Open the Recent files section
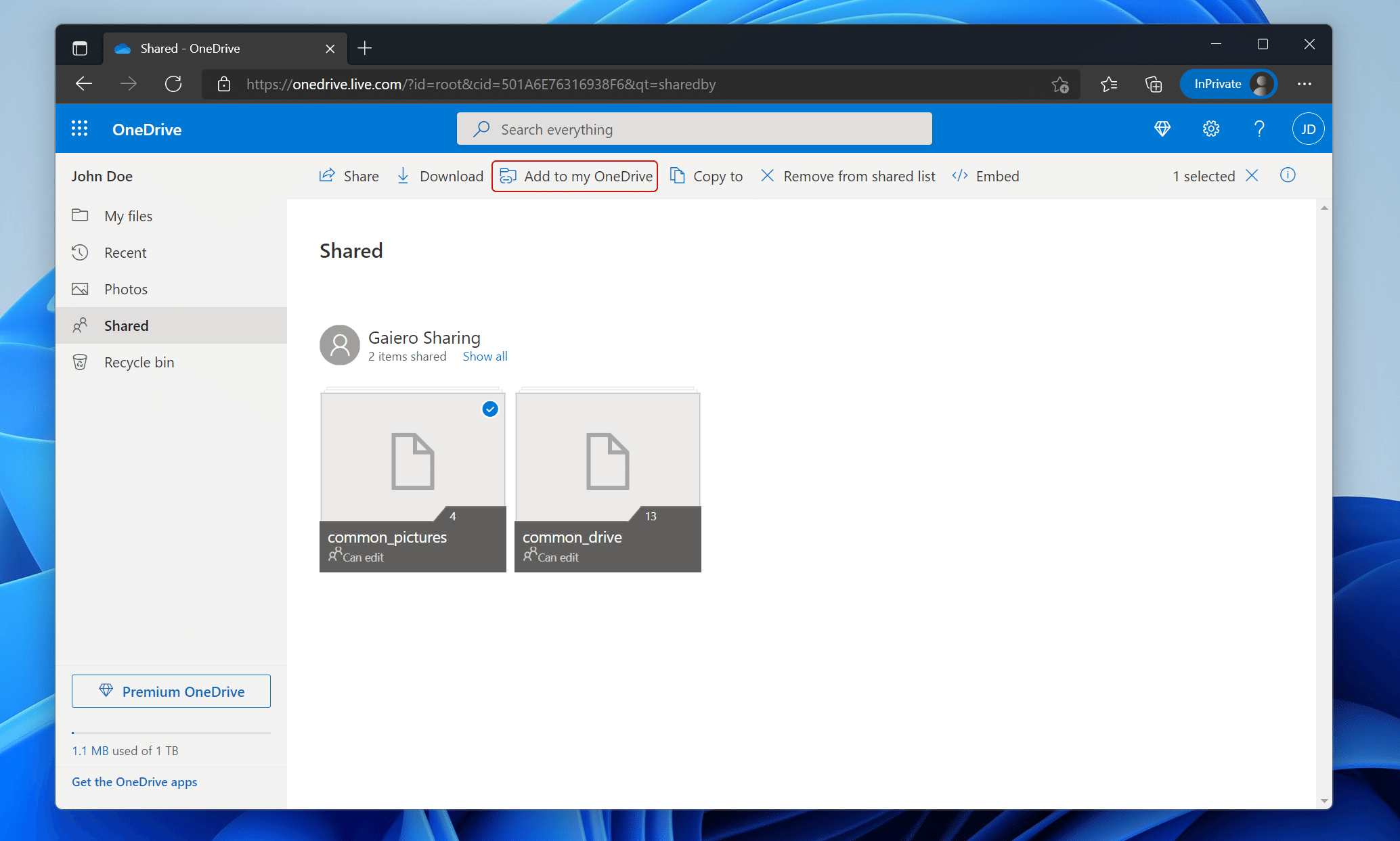 tap(125, 252)
